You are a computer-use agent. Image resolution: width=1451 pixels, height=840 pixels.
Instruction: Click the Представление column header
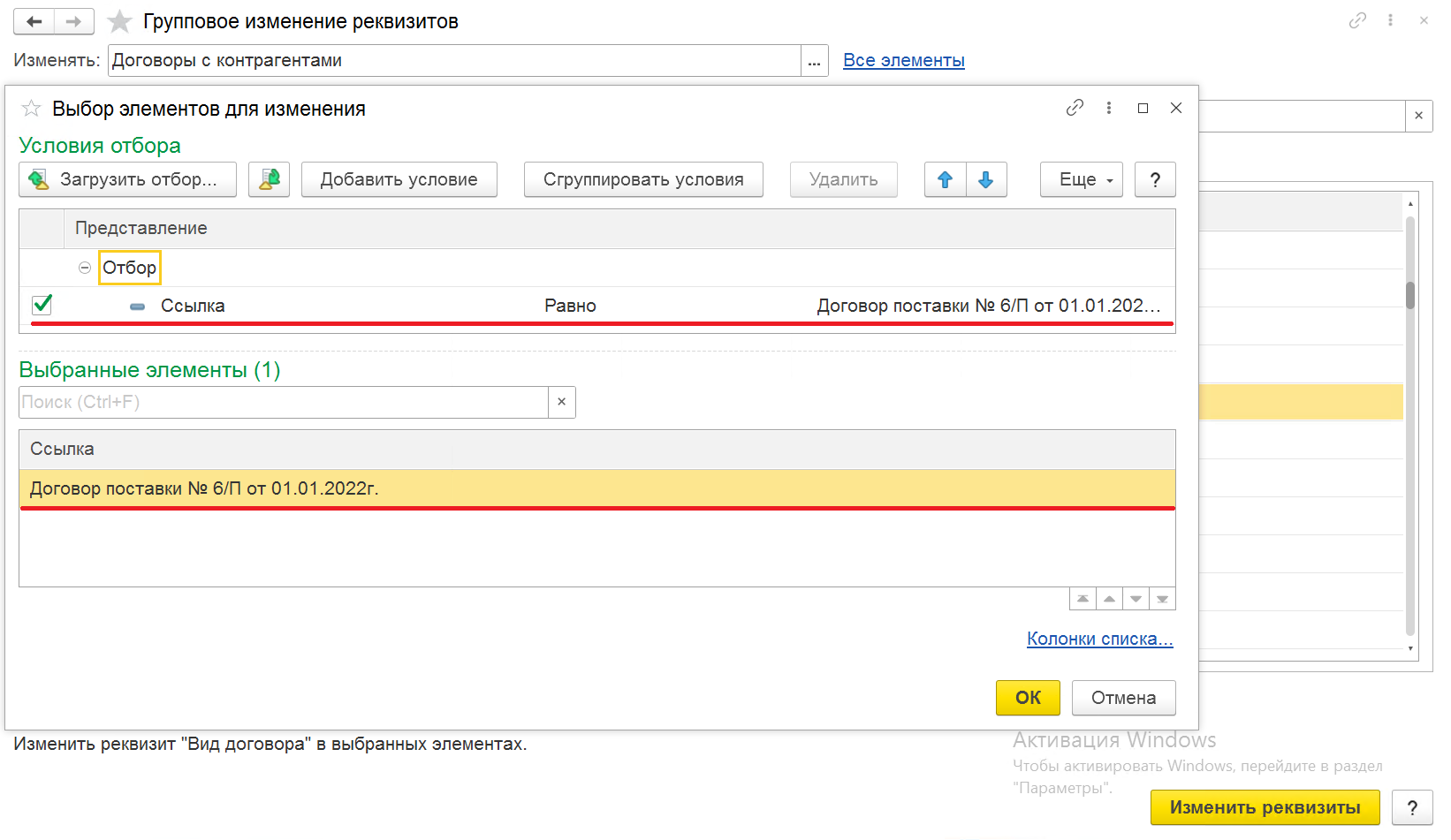[x=619, y=228]
